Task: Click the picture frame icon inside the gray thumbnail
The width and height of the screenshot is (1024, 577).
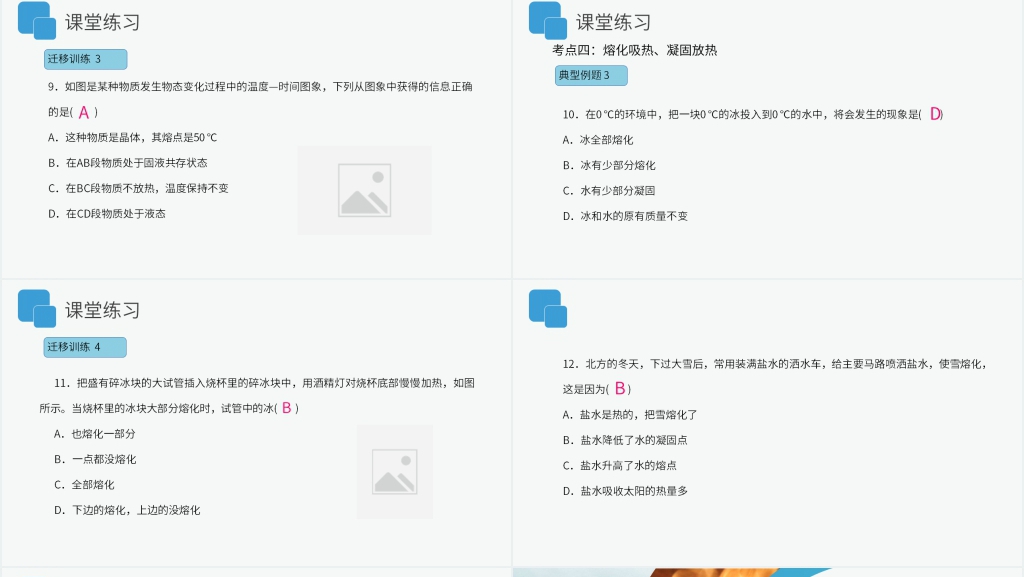Action: tap(364, 189)
